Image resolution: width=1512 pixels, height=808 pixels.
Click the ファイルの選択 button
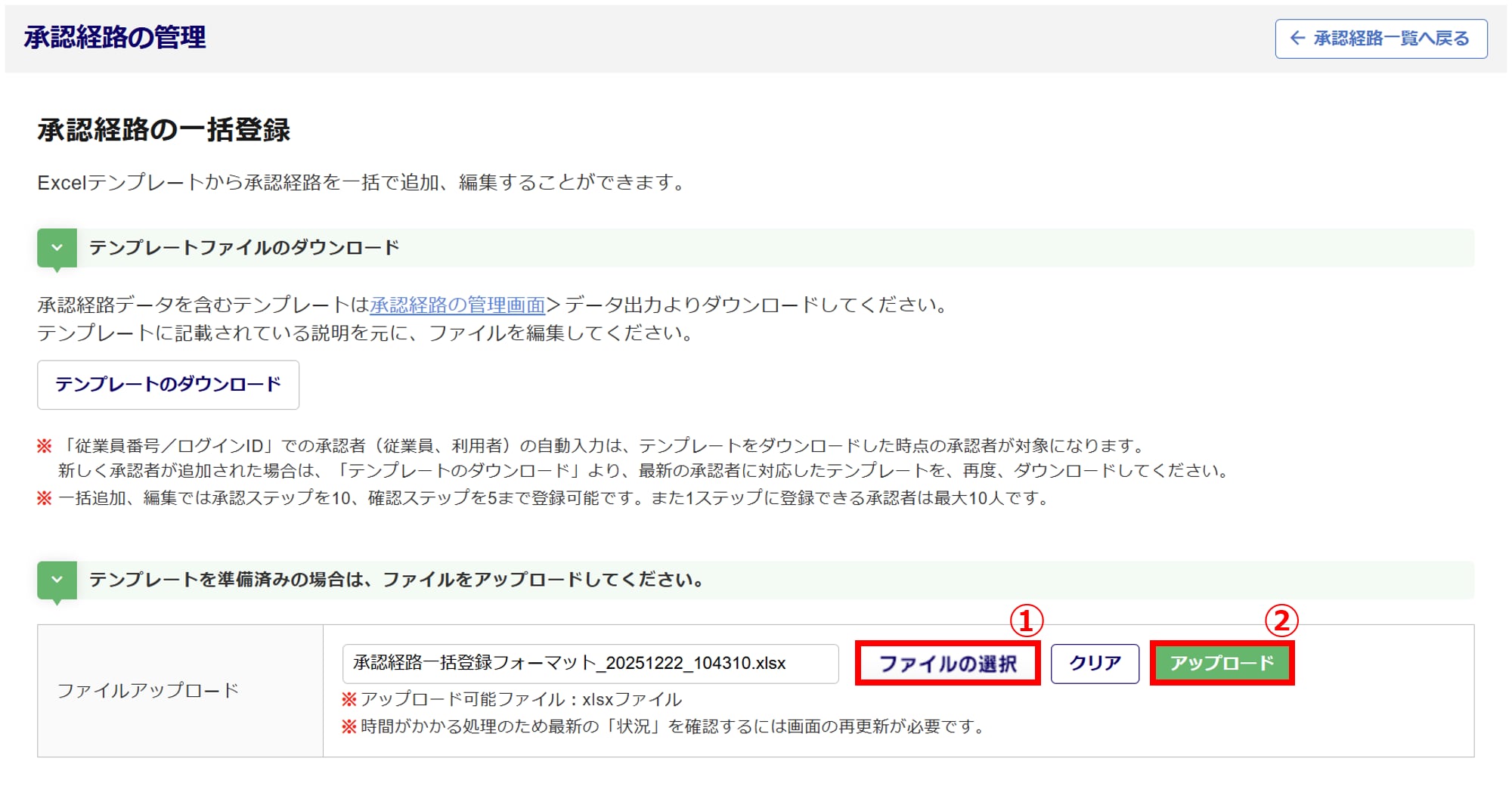[947, 664]
